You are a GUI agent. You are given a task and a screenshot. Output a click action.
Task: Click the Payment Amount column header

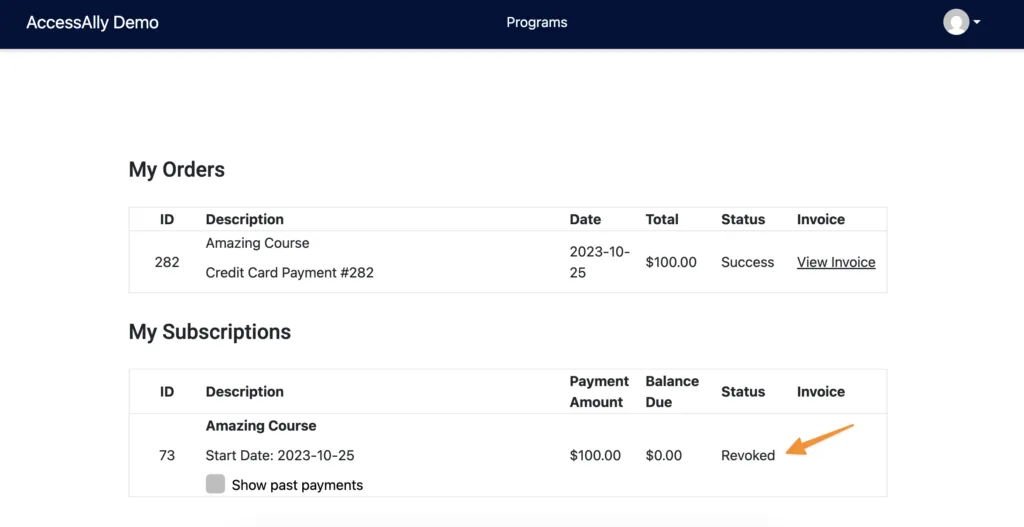tap(599, 391)
